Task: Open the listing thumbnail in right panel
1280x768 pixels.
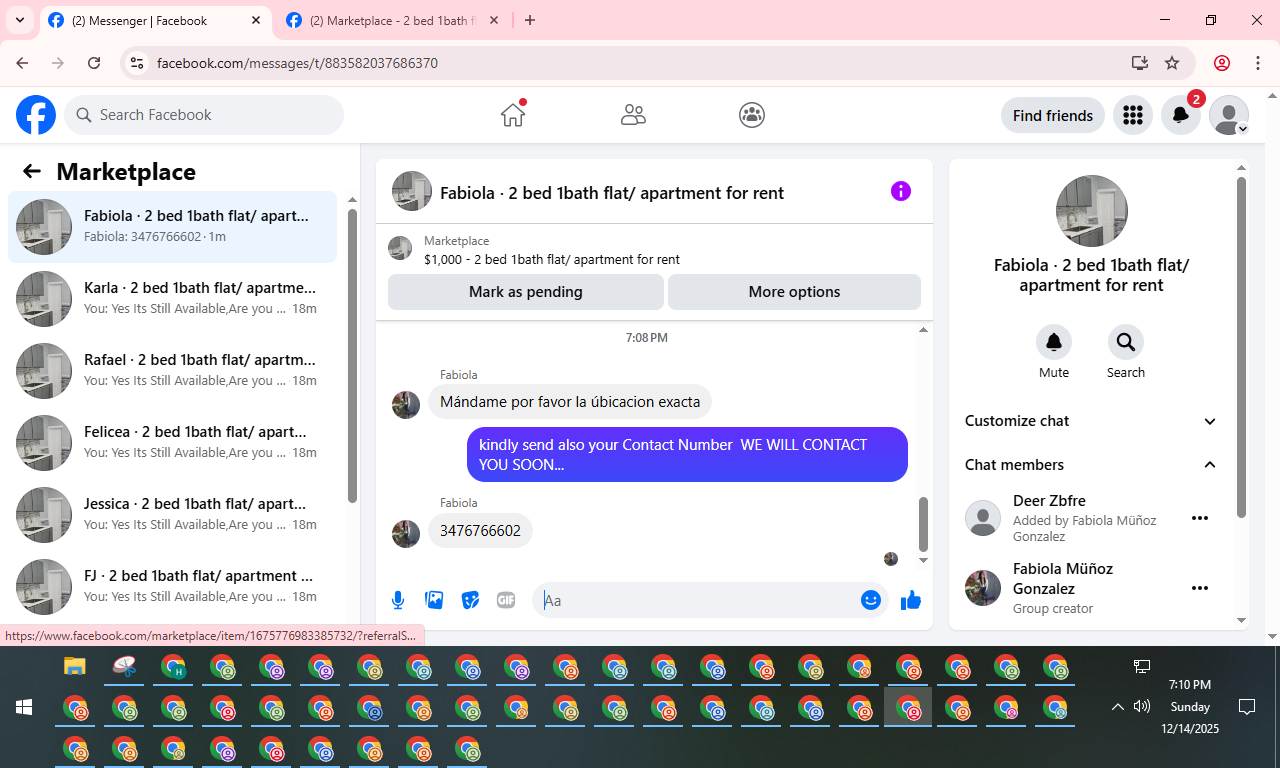Action: [x=1092, y=211]
